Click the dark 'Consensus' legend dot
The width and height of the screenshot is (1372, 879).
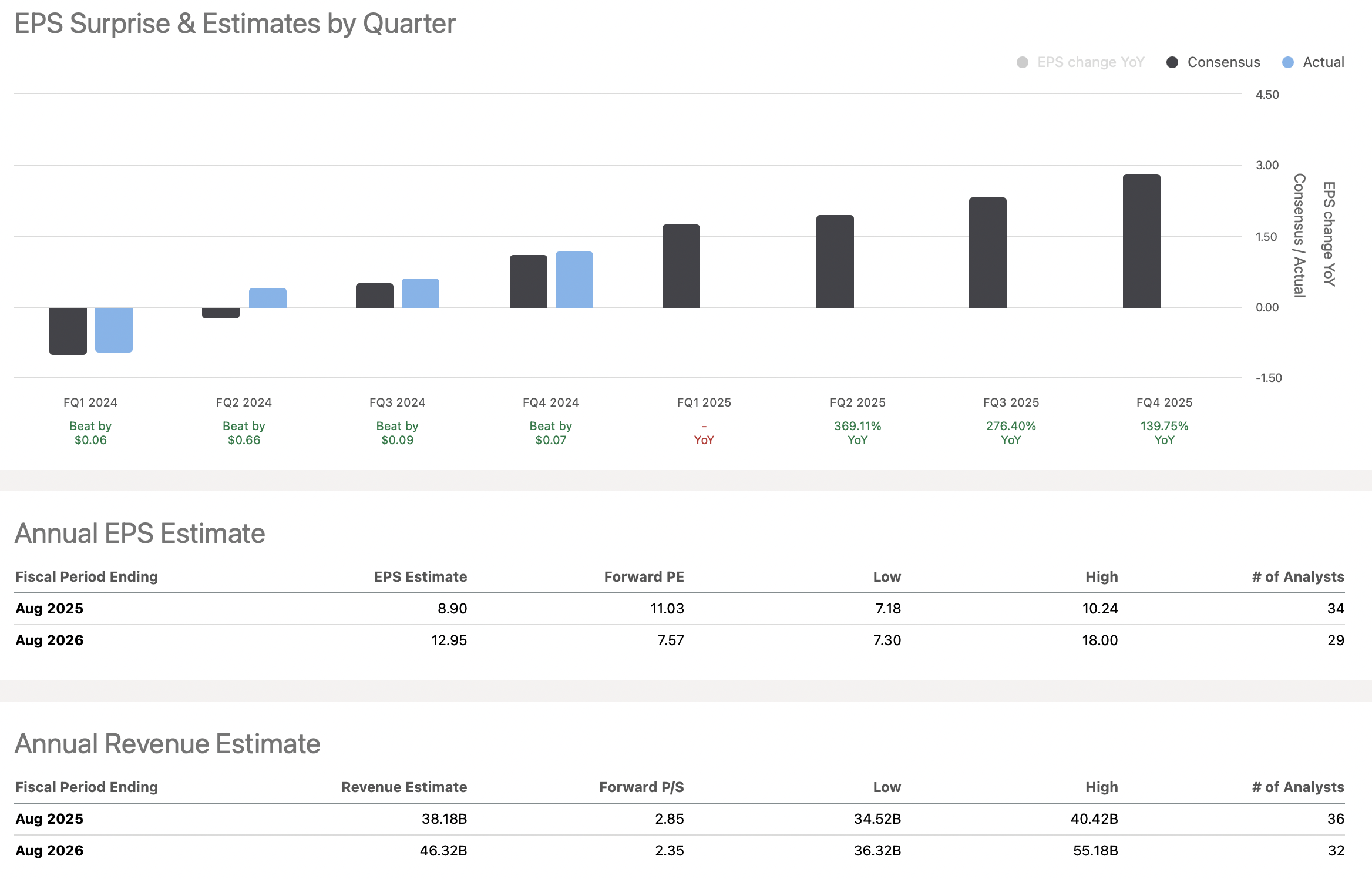(1172, 62)
